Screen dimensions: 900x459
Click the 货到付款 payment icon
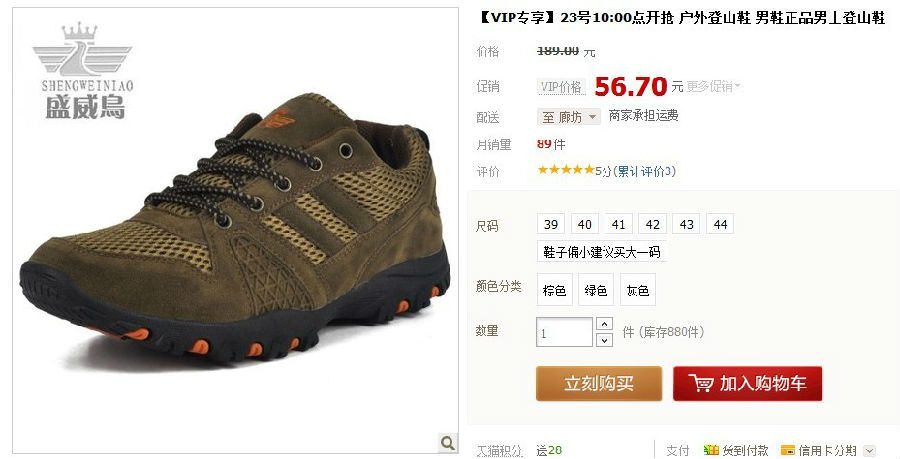(x=711, y=450)
